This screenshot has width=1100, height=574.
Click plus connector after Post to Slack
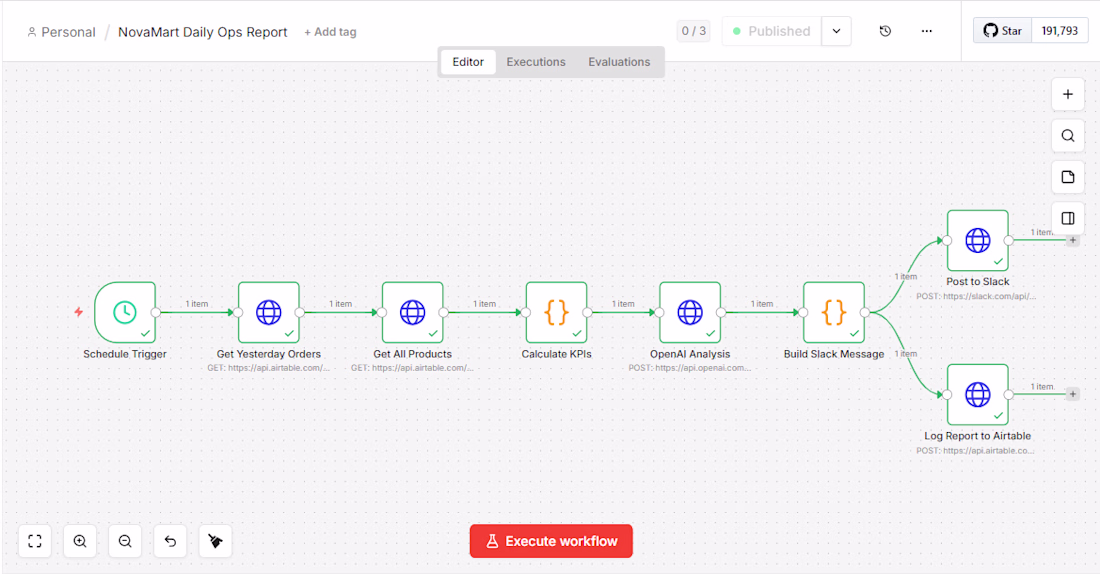click(x=1073, y=240)
